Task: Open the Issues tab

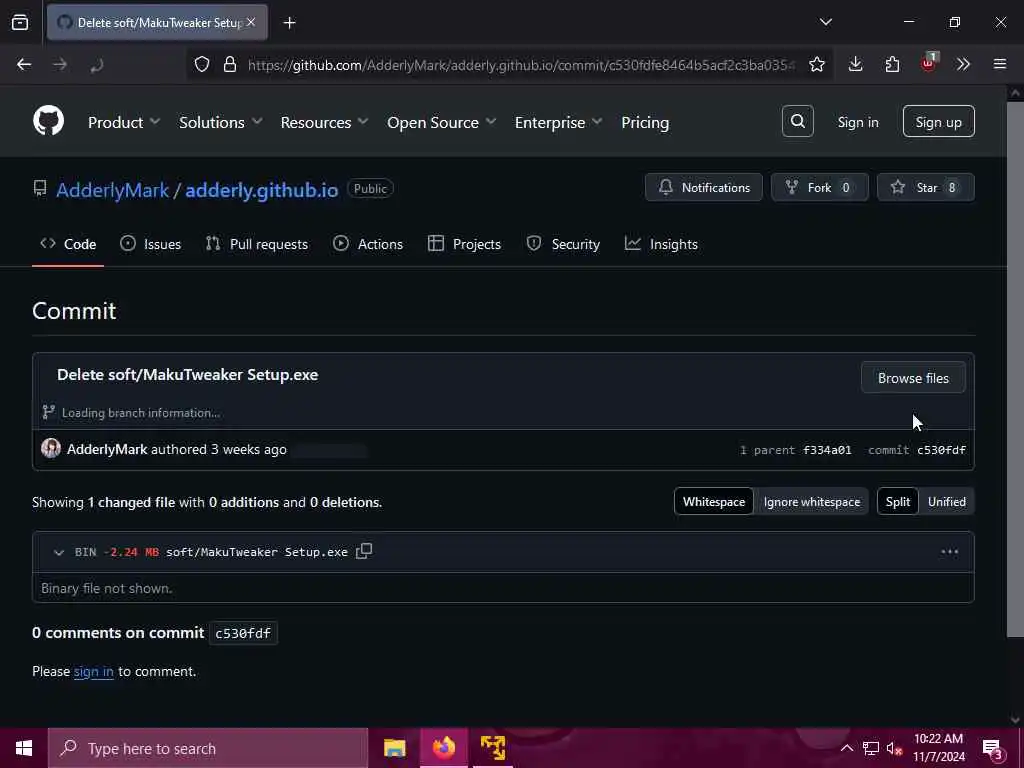Action: coord(151,244)
